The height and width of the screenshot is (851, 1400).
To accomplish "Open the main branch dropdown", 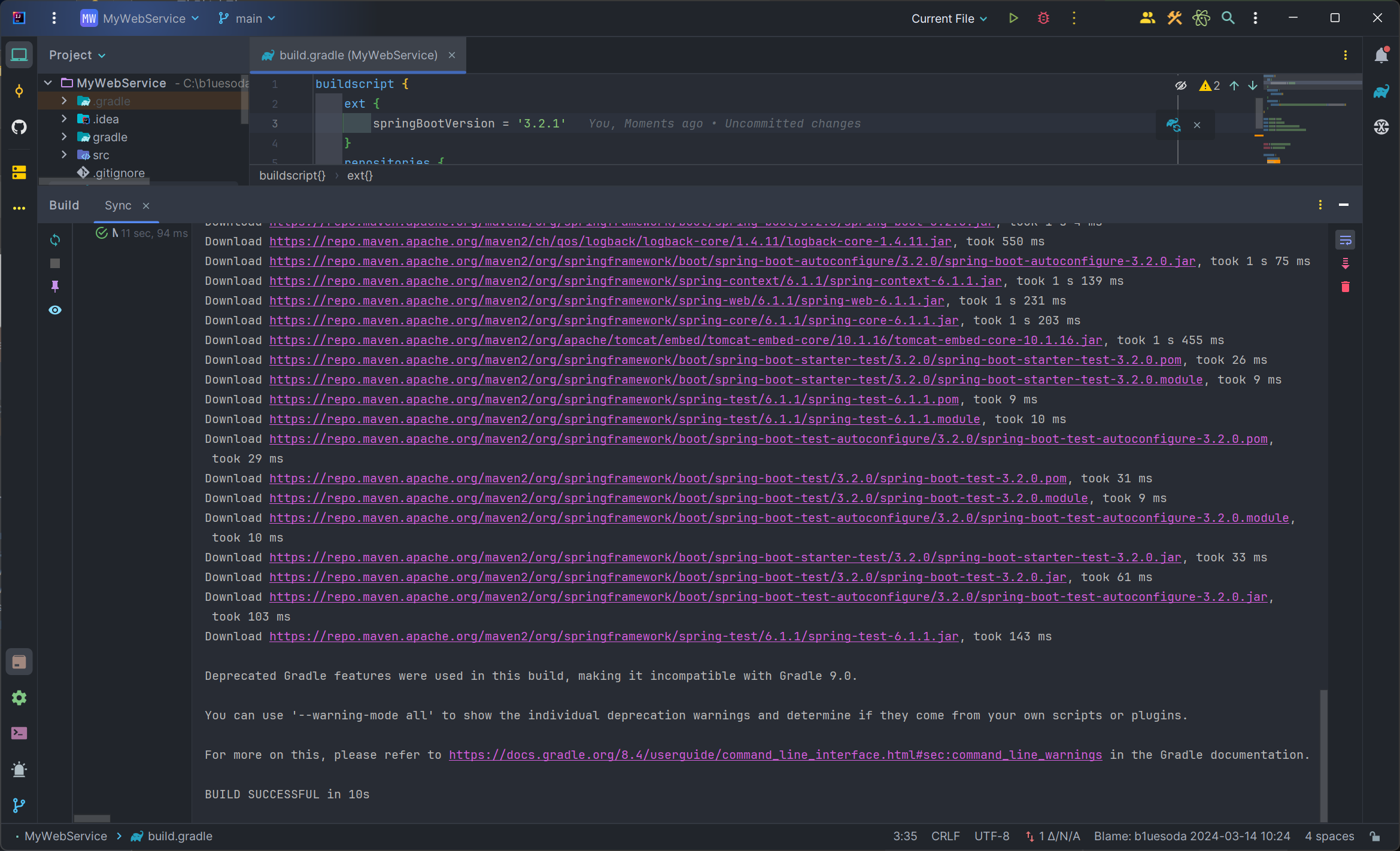I will coord(247,19).
